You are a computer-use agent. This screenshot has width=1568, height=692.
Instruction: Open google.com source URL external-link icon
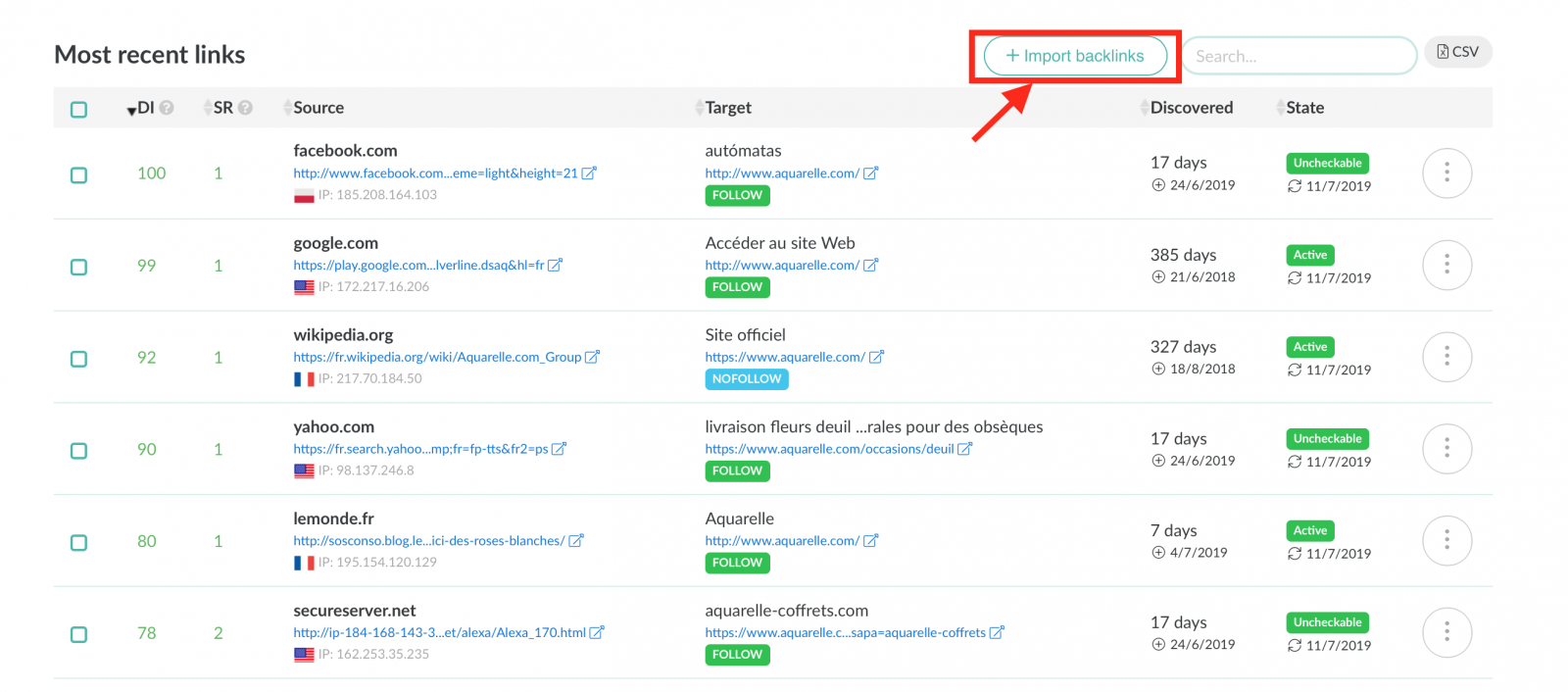(555, 265)
